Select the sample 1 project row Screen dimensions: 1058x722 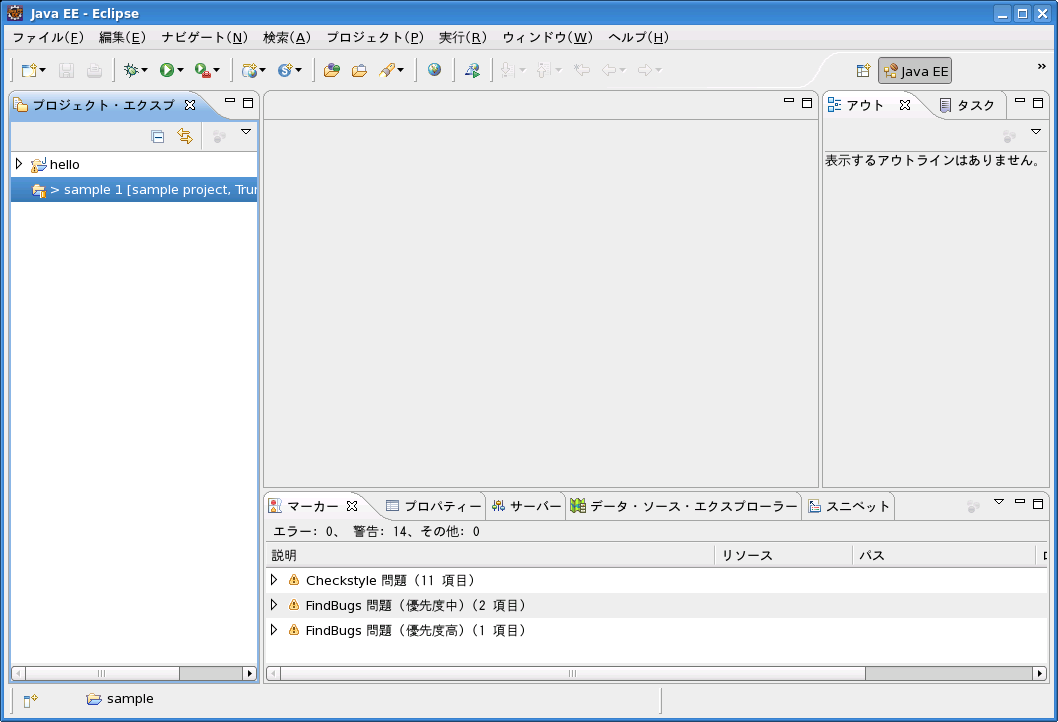click(x=134, y=190)
